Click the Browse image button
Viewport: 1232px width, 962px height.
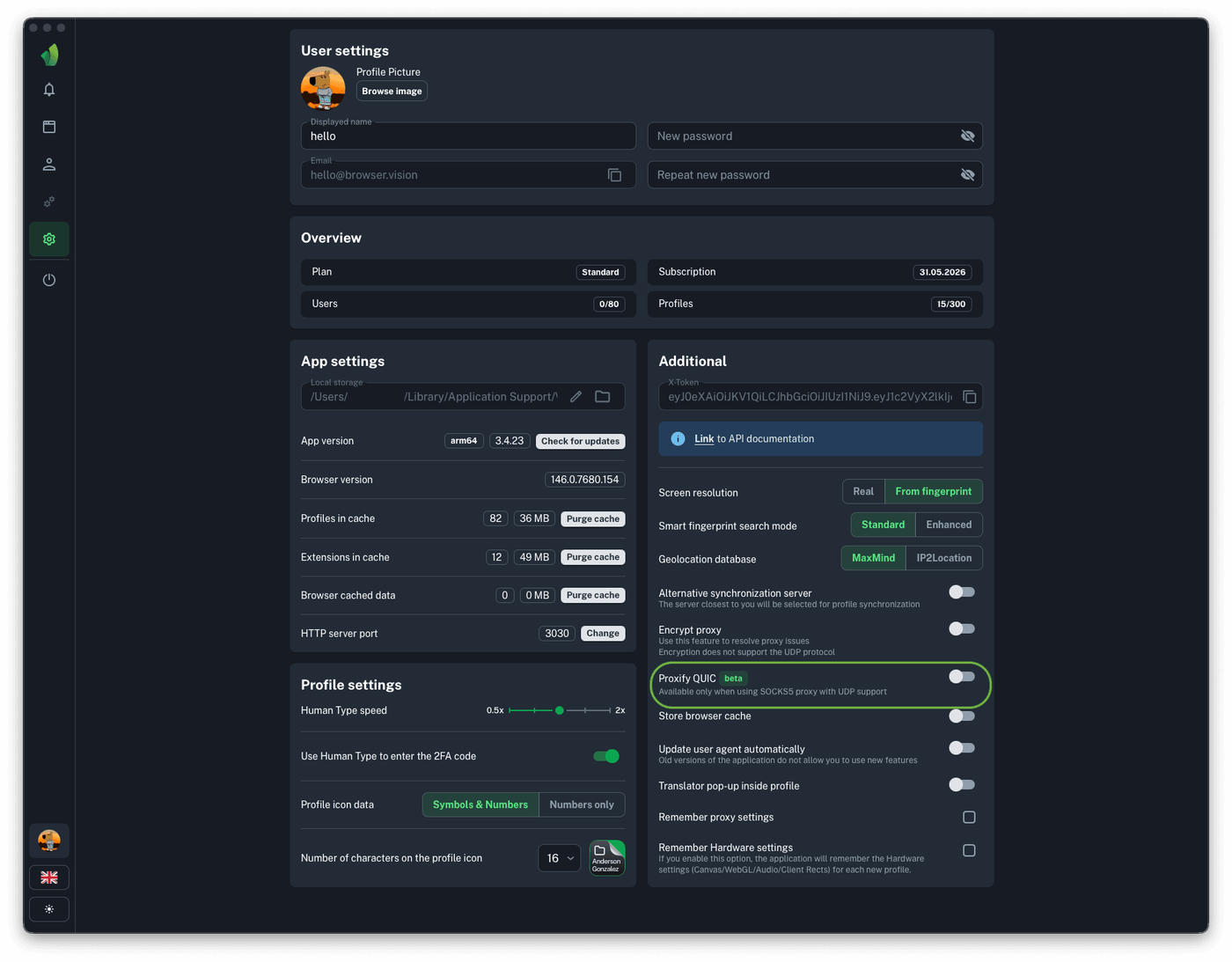392,92
